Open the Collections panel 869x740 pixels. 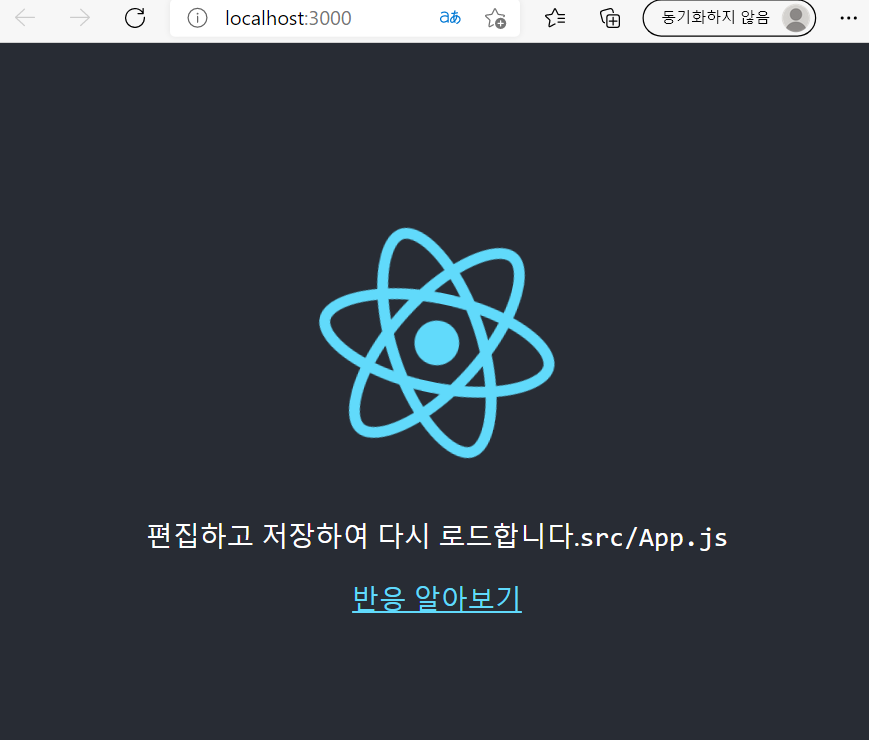(x=610, y=18)
